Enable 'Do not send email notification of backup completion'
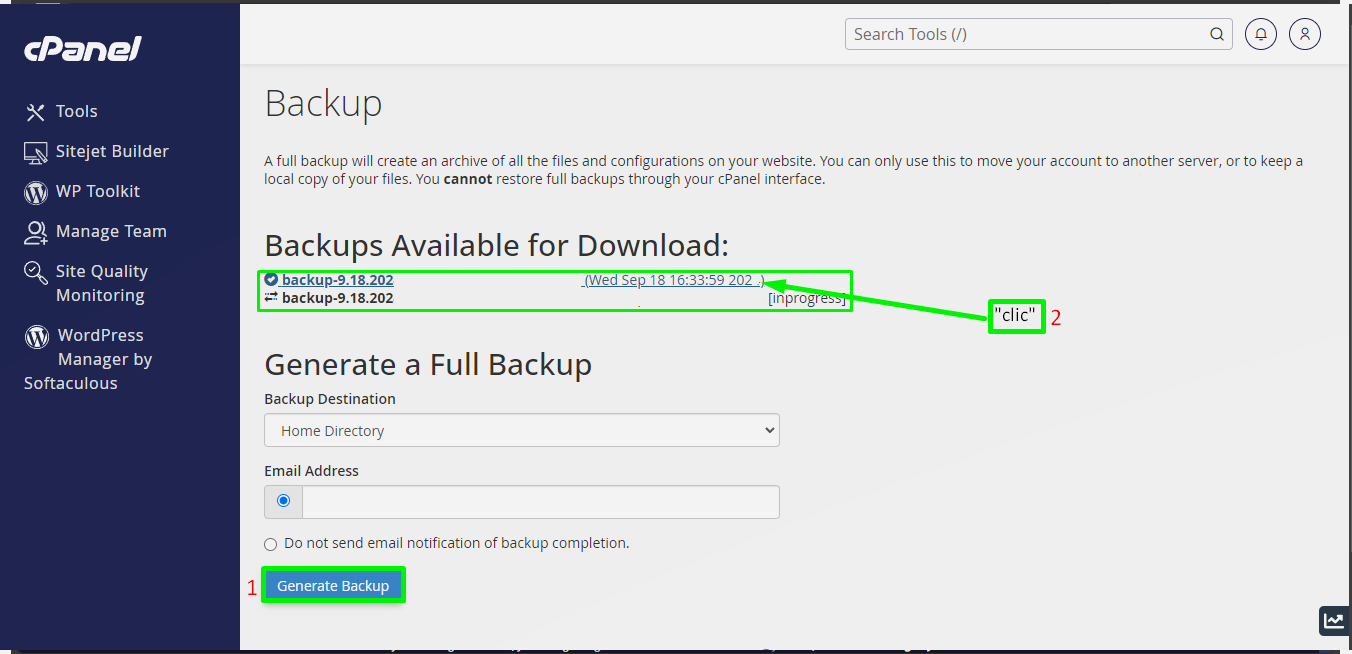 point(270,543)
